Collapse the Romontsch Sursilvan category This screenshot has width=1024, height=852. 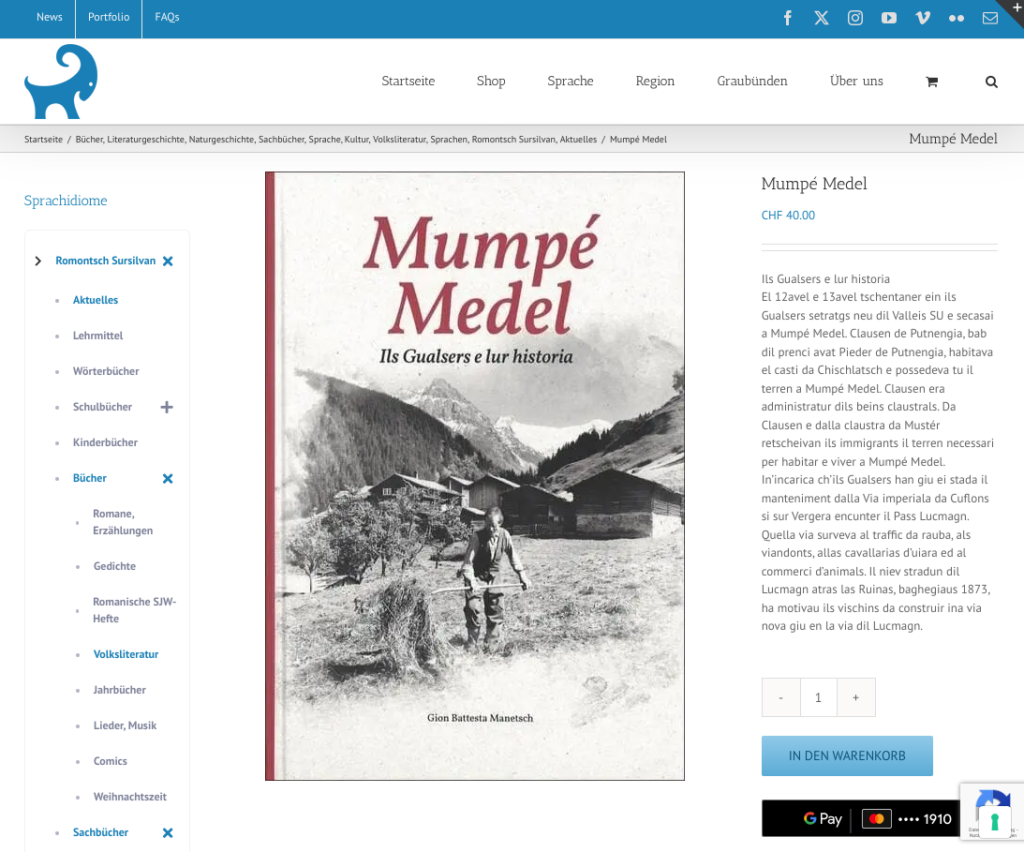[168, 261]
